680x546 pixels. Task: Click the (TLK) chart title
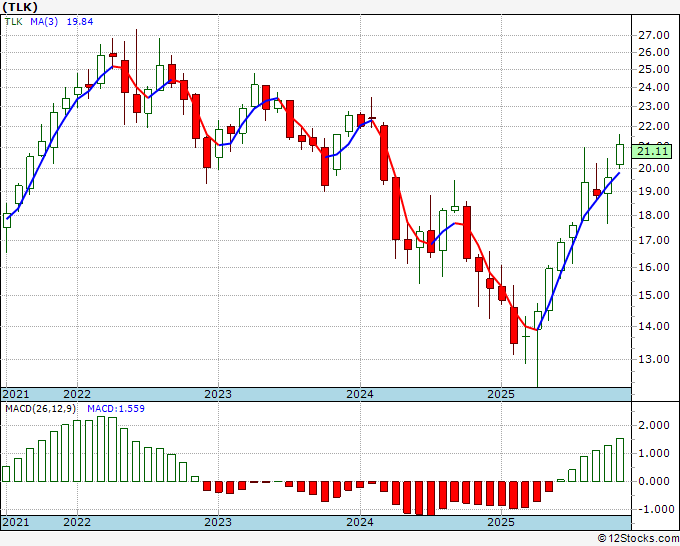pyautogui.click(x=20, y=7)
